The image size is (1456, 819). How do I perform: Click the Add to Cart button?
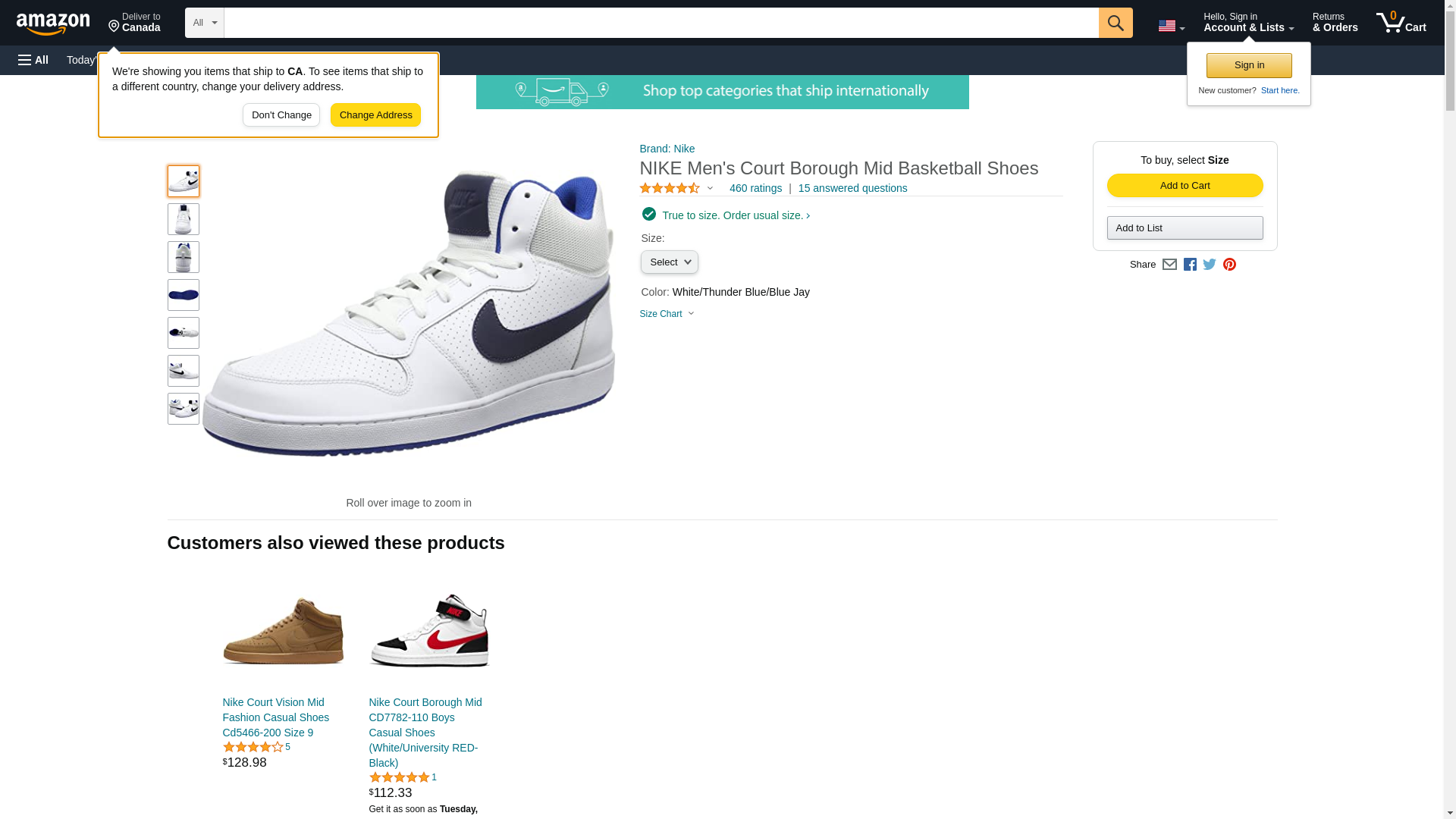[x=1185, y=186]
